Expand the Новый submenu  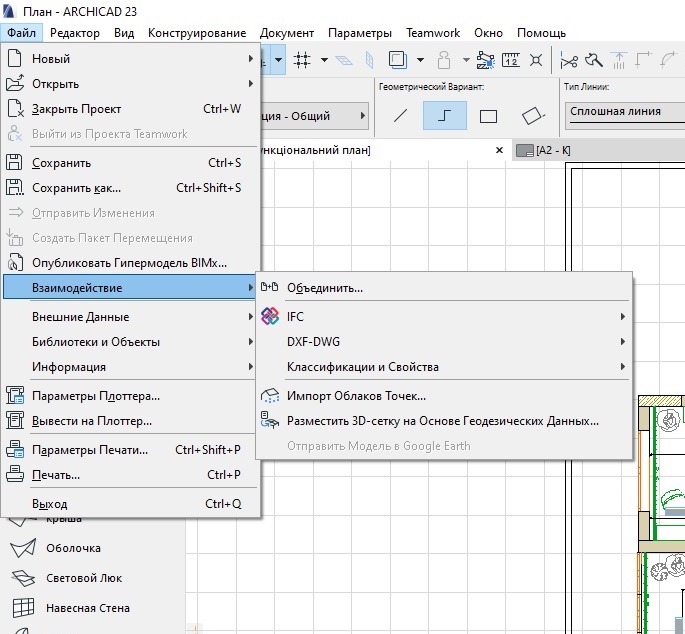click(x=130, y=59)
